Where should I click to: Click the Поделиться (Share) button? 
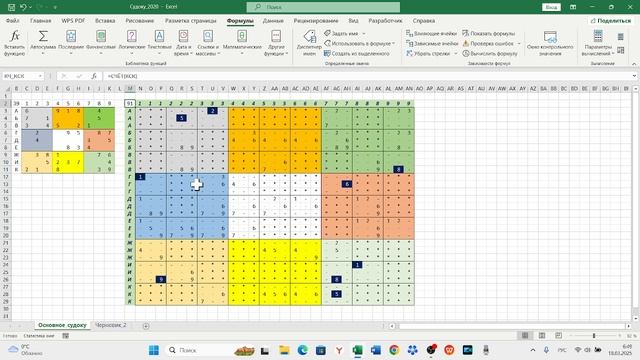611,20
